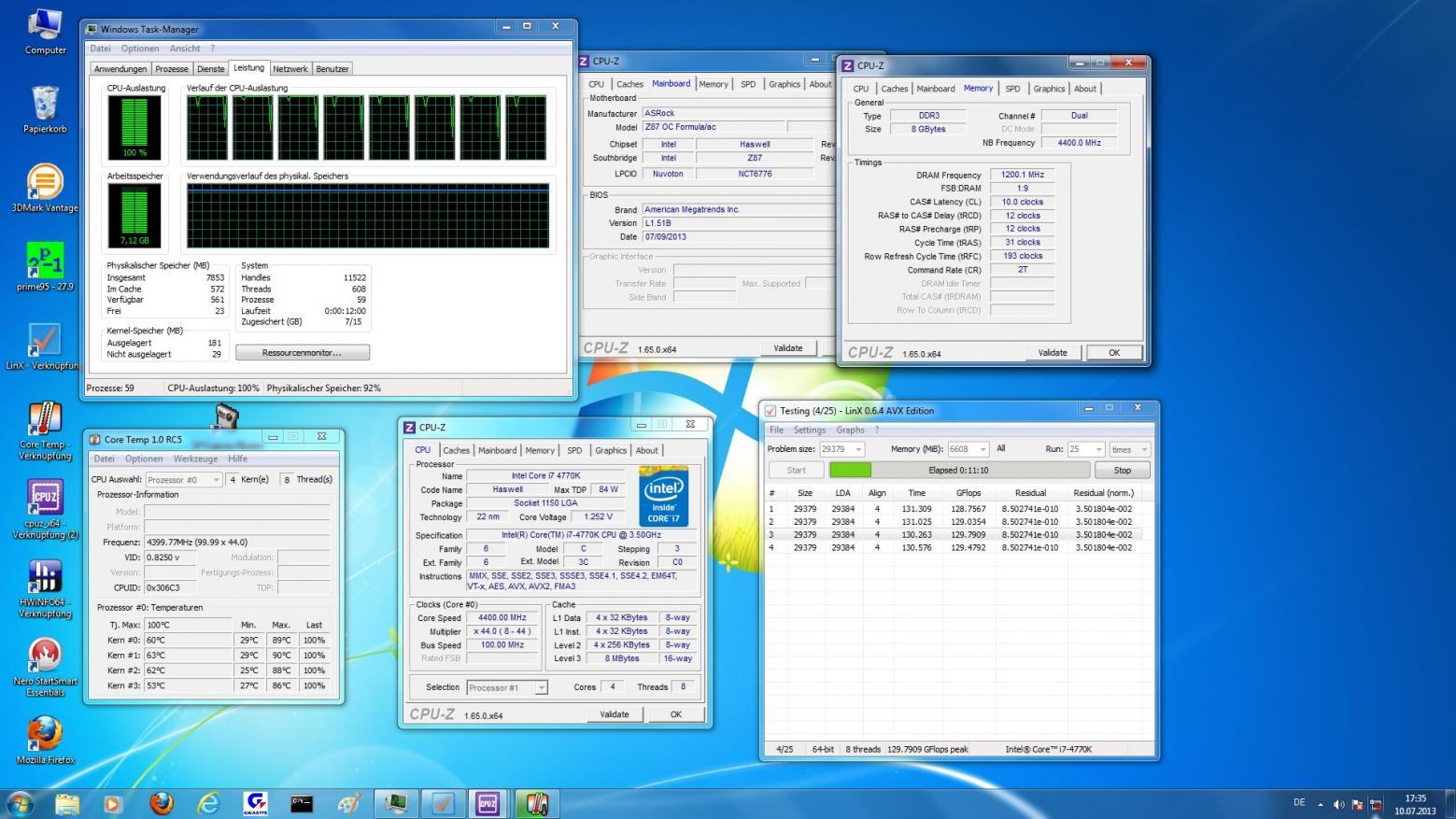Viewport: 1456px width, 819px height.
Task: Open the command prompt taskbar icon
Action: tap(302, 803)
